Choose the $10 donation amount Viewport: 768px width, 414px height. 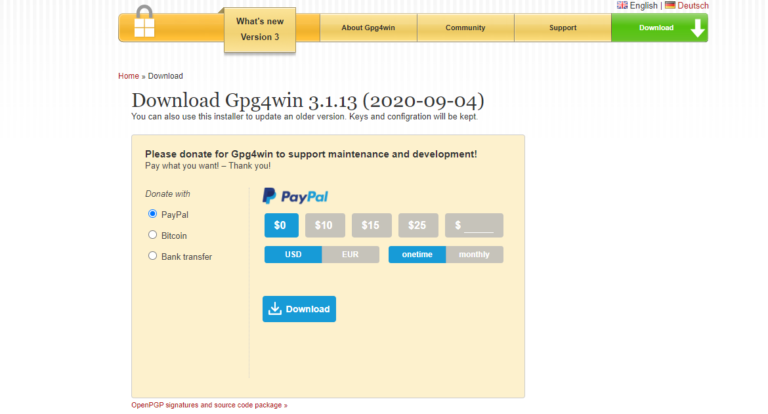325,225
